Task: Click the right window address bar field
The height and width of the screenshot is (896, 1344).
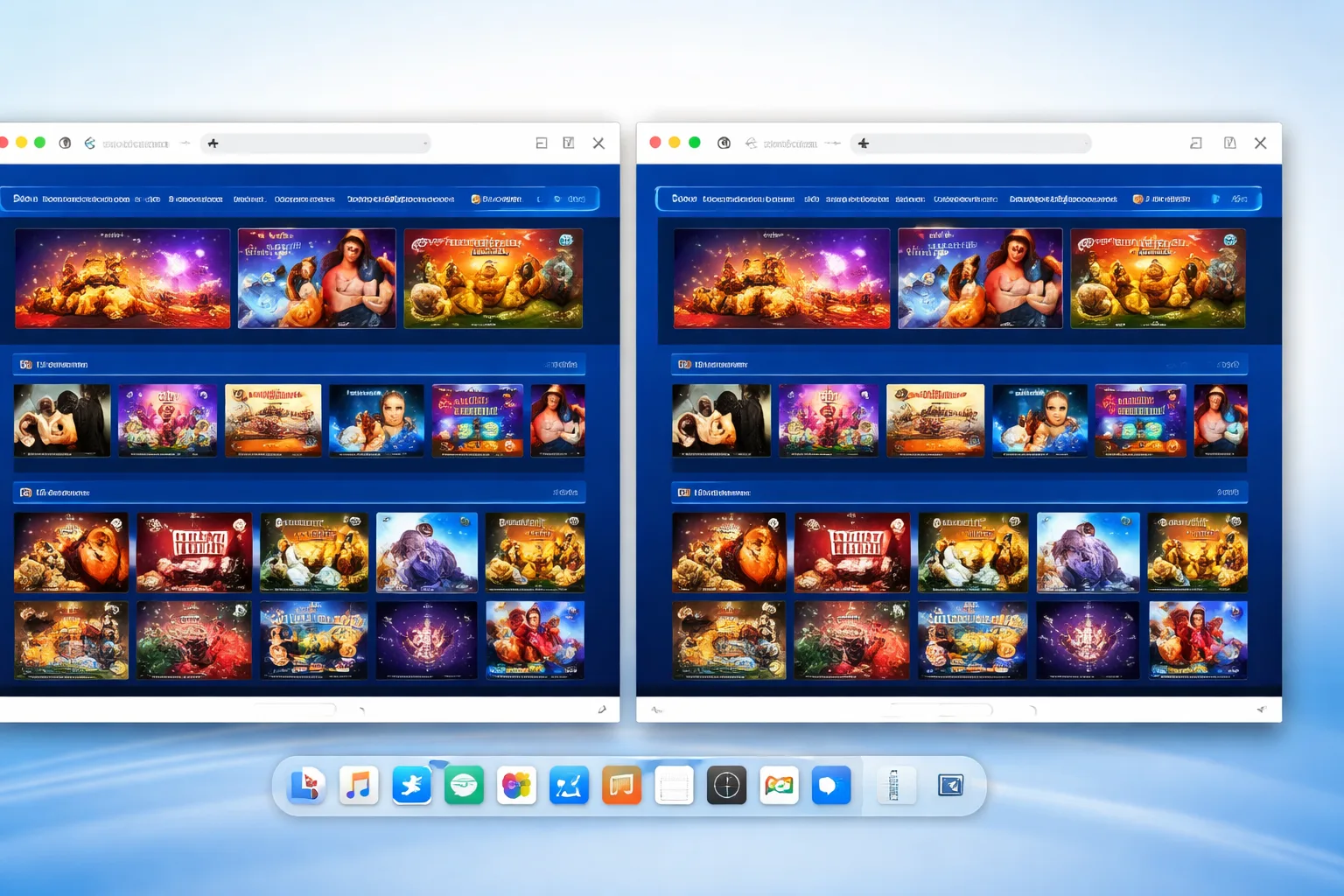Action: click(x=971, y=143)
